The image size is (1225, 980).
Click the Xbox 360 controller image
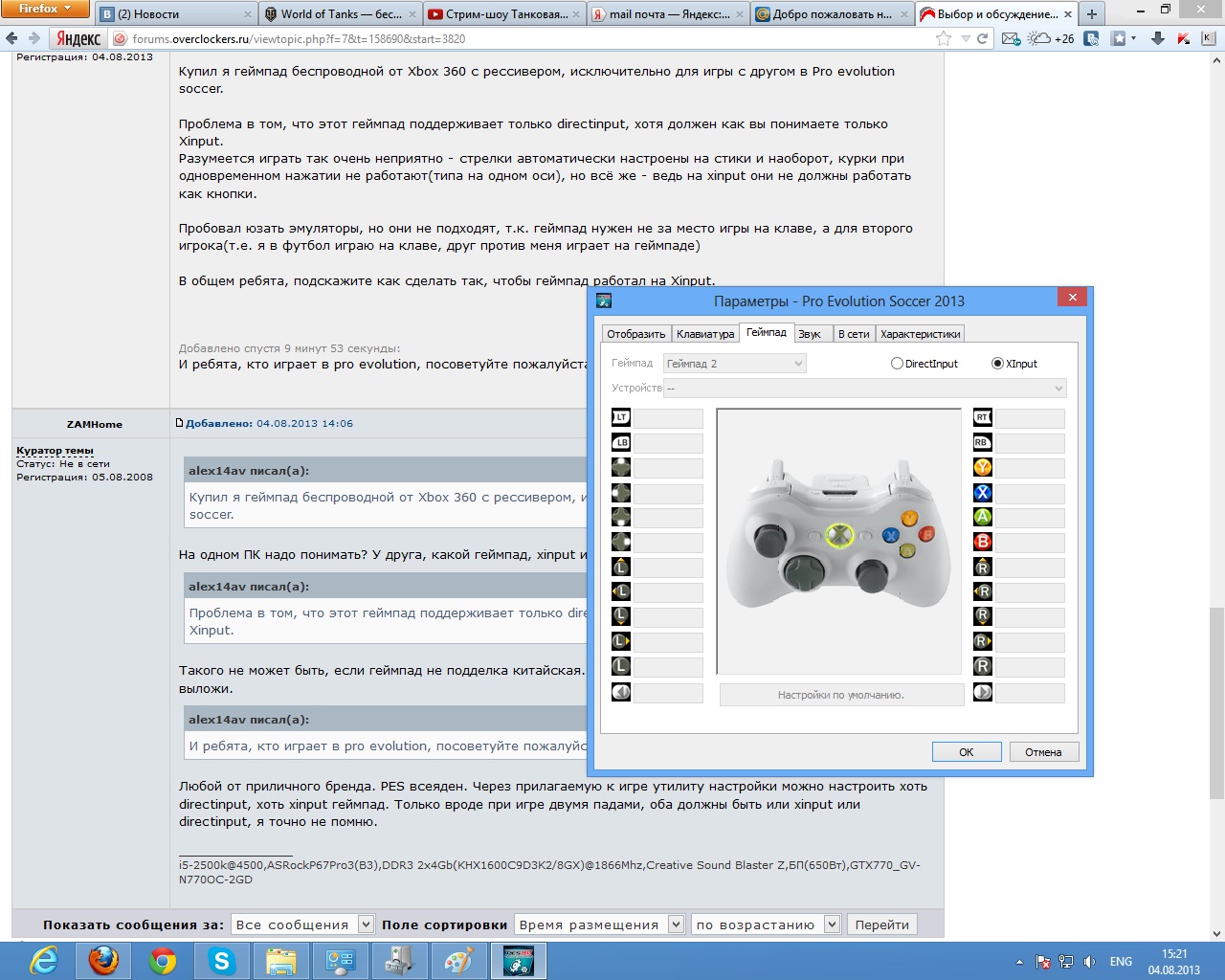838,536
